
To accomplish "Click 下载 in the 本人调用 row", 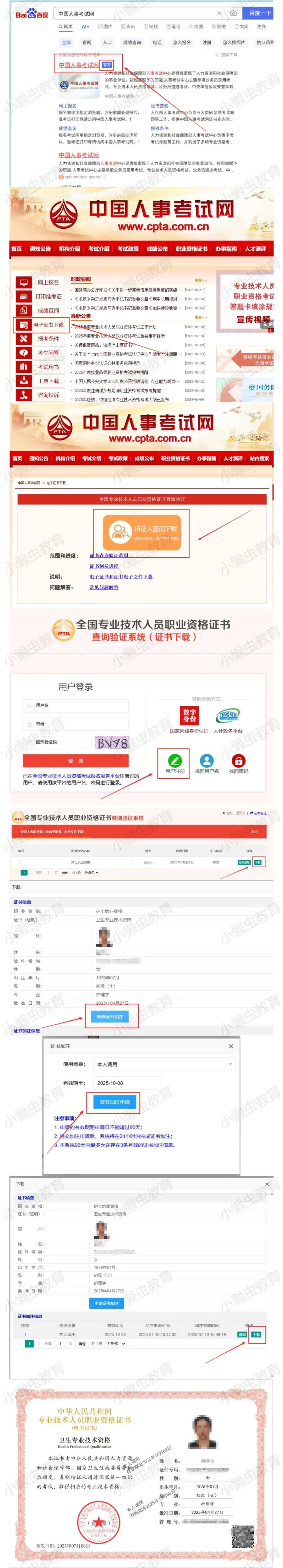I will [256, 1334].
